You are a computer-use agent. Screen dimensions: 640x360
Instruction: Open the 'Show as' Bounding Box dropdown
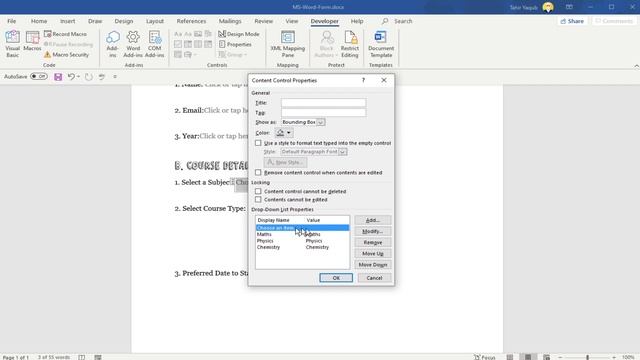point(320,122)
